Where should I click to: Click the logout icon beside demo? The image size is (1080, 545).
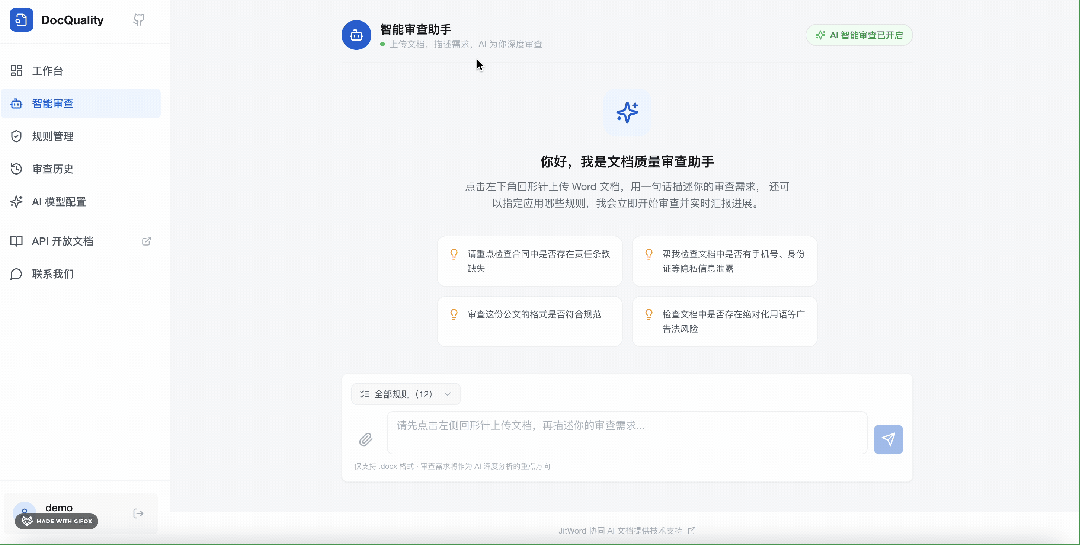coord(138,513)
